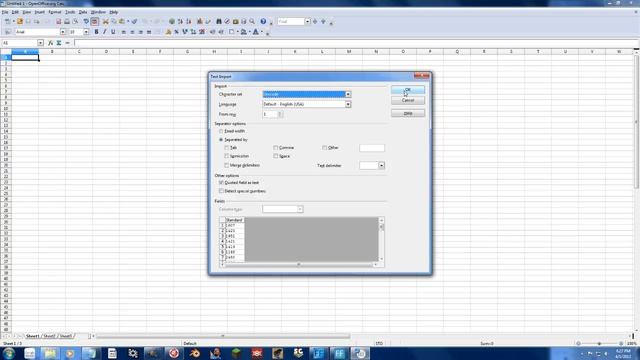
Task: Toggle the Semicolon separator checkbox
Action: coord(227,156)
